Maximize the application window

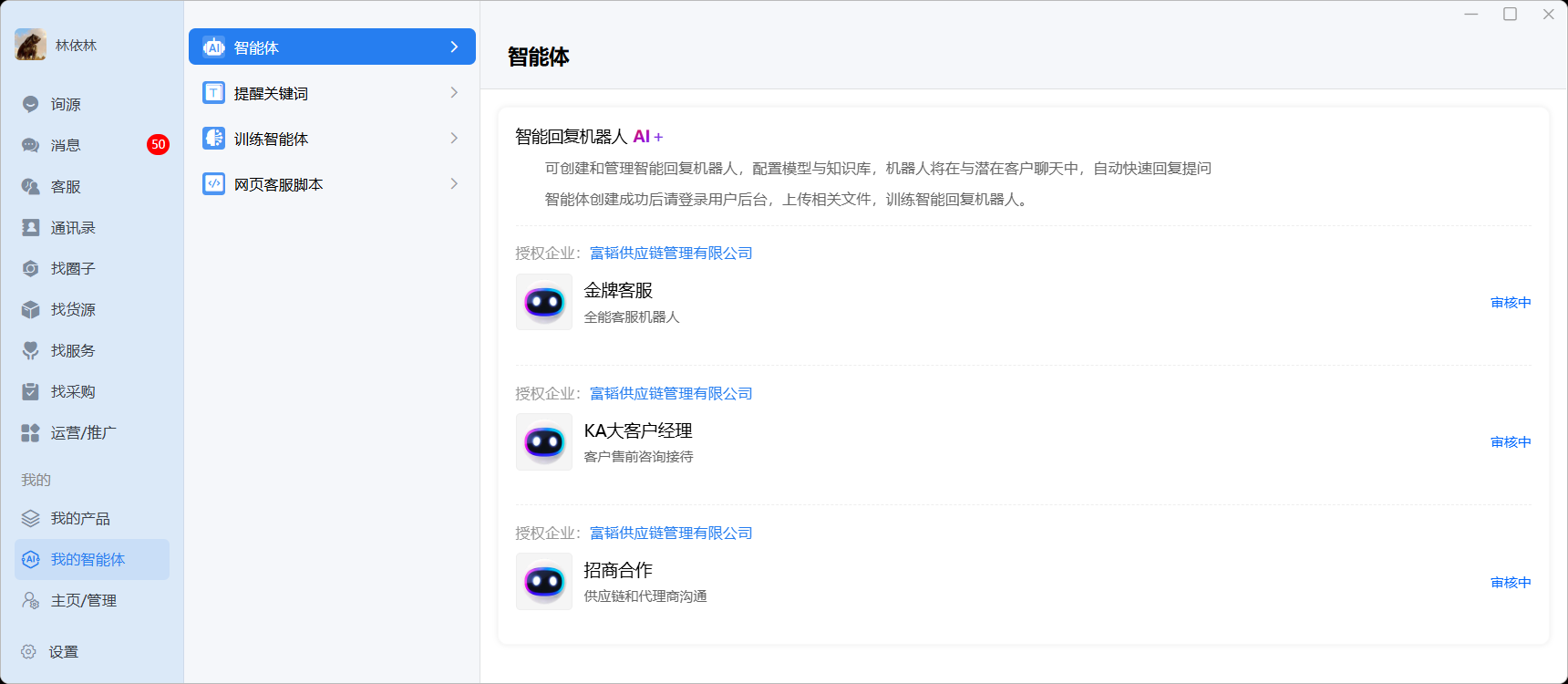coord(1510,14)
